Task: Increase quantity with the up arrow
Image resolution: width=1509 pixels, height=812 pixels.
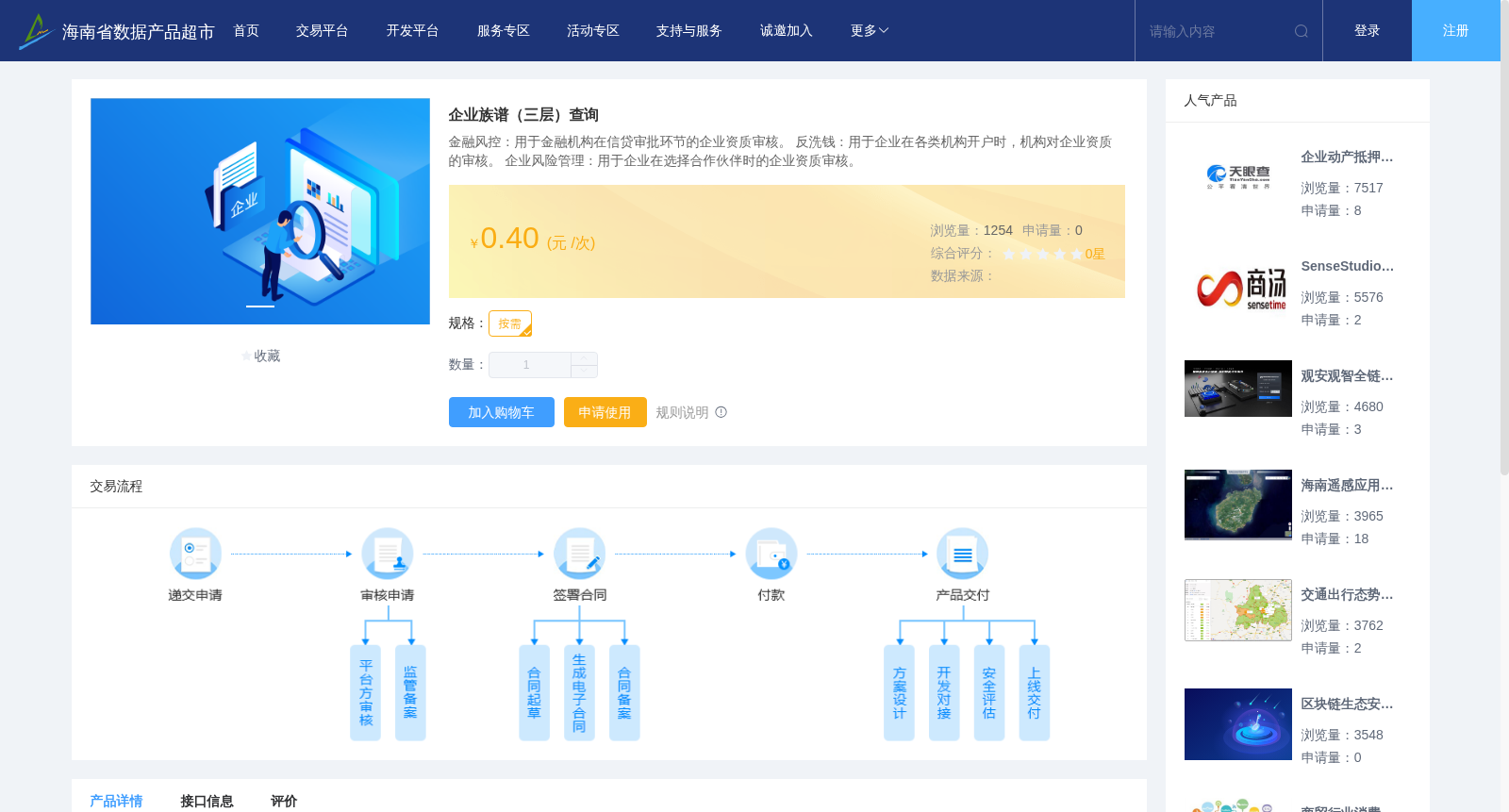Action: click(x=584, y=358)
